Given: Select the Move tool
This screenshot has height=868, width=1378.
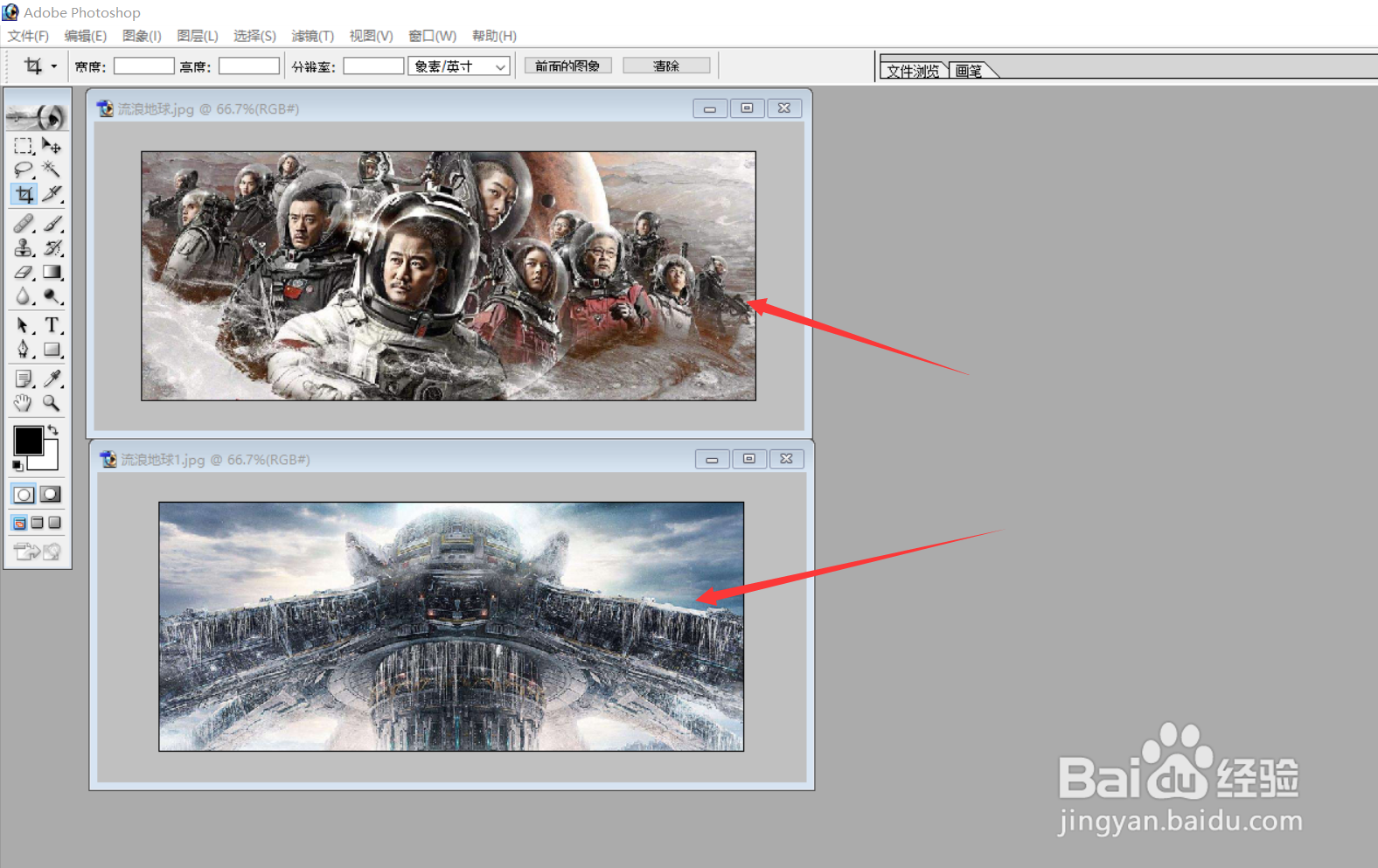Looking at the screenshot, I should coord(52,145).
